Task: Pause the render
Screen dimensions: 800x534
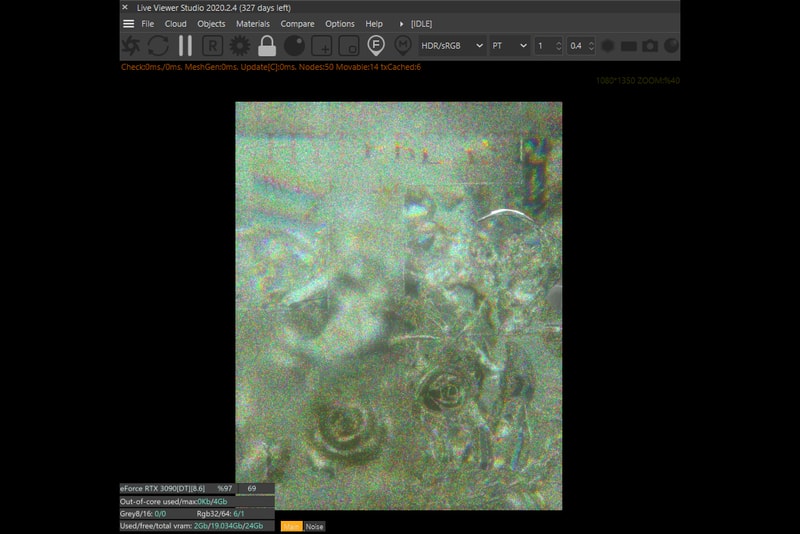Action: (x=185, y=46)
